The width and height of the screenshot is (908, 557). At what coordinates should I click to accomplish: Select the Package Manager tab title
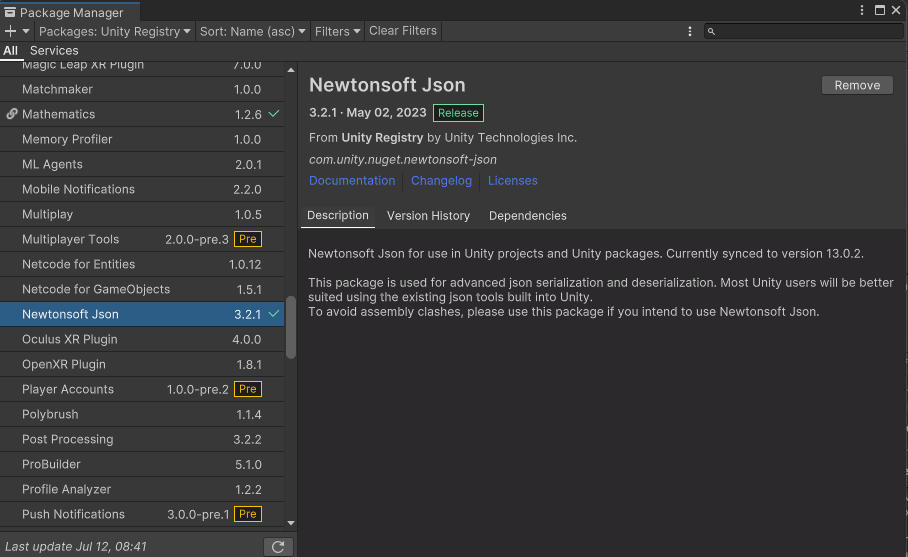71,12
